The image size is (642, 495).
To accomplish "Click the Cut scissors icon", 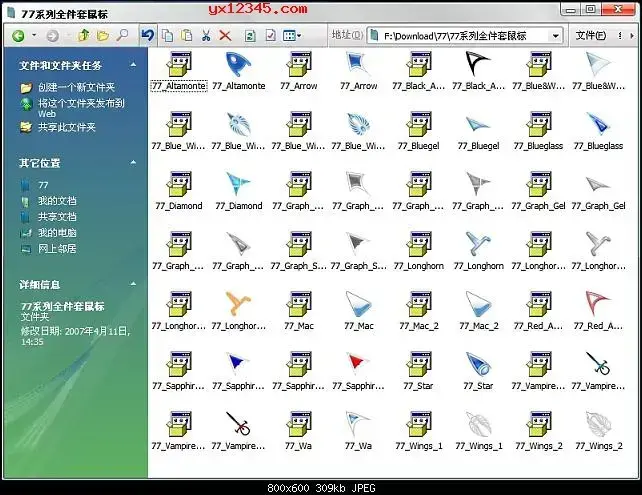I will click(206, 36).
